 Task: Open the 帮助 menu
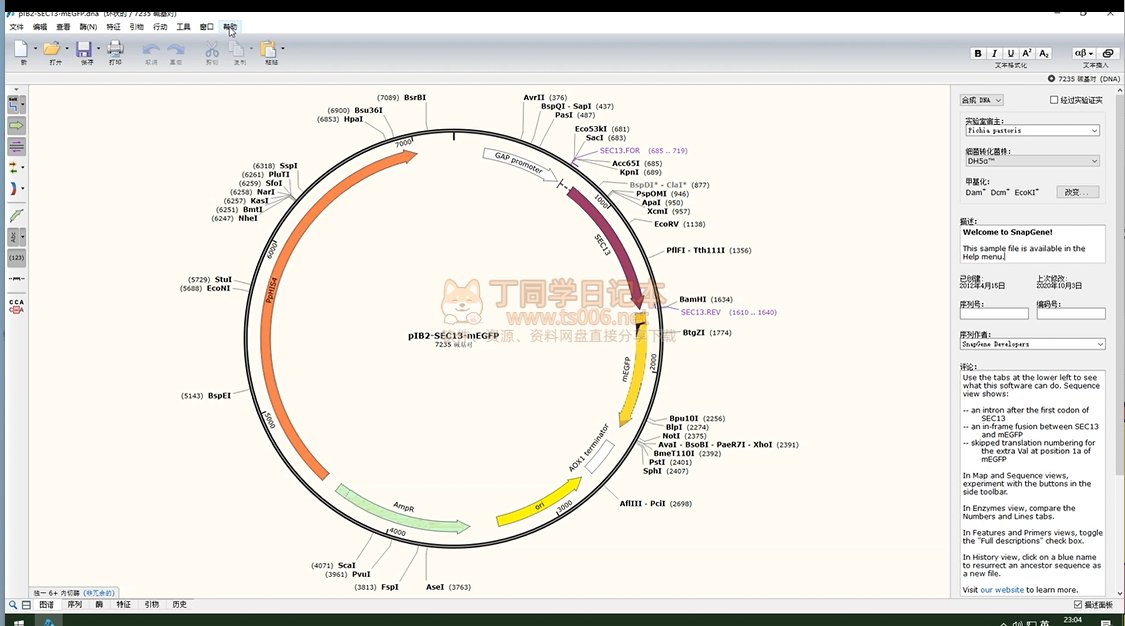(230, 27)
